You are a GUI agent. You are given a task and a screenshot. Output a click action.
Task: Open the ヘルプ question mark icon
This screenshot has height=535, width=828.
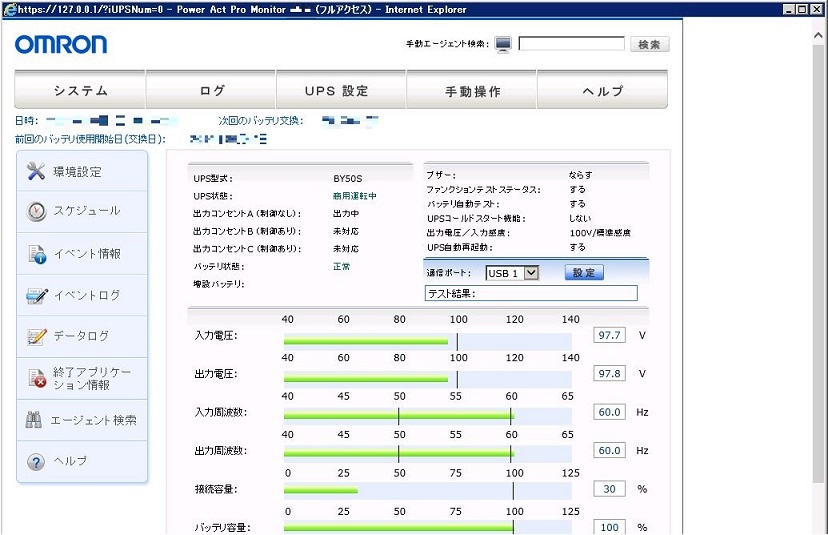pyautogui.click(x=35, y=462)
